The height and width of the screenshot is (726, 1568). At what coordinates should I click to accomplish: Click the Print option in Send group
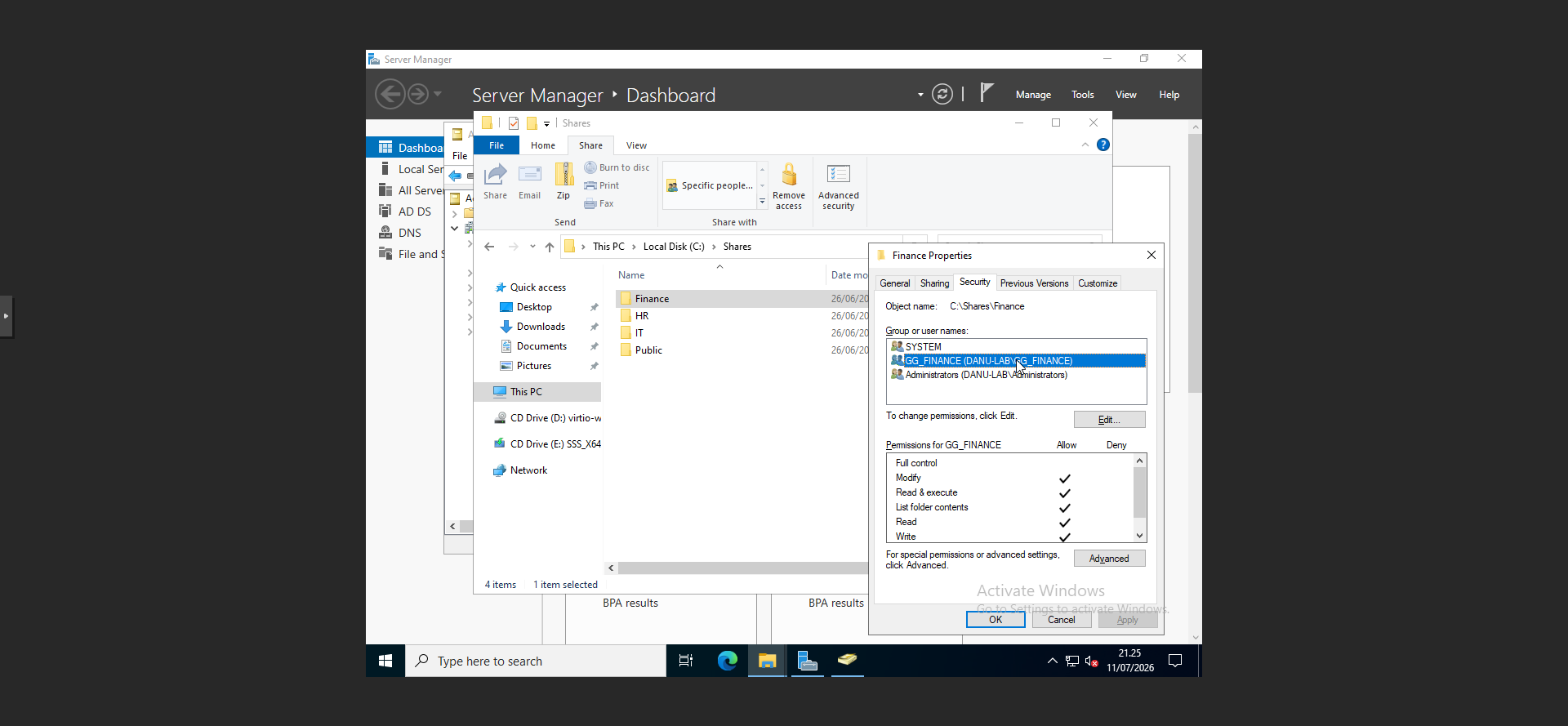pyautogui.click(x=602, y=185)
